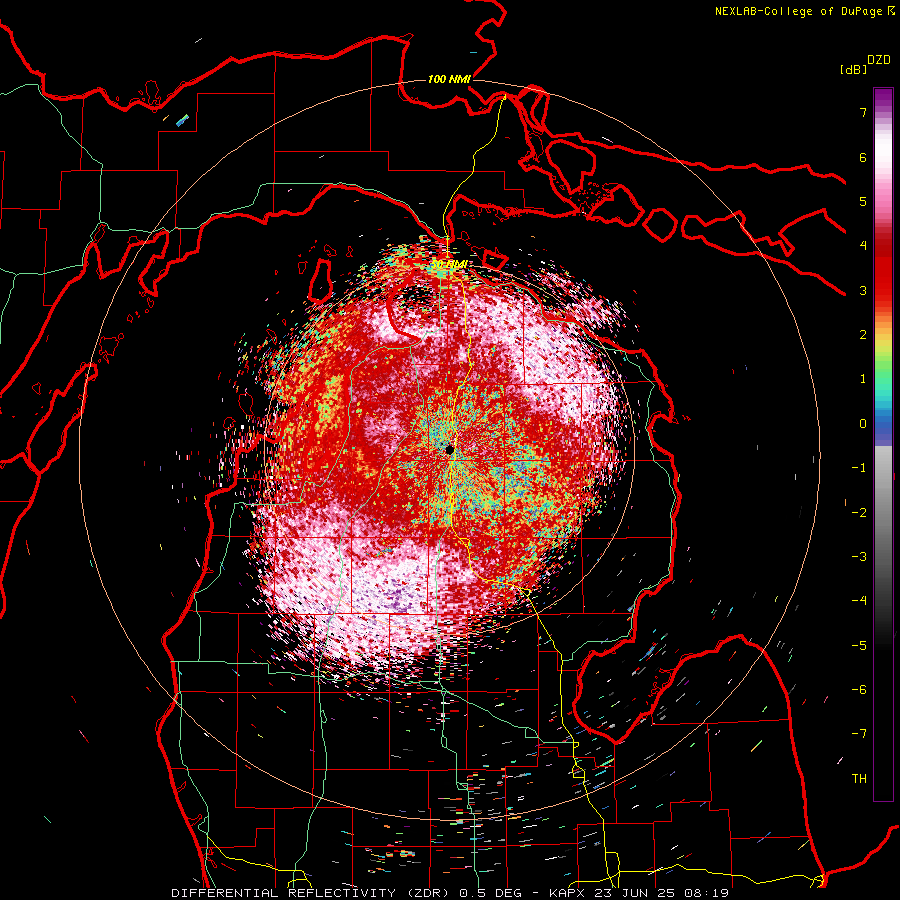This screenshot has height=900, width=900.
Task: Click the [dB] unit label
Action: pos(853,69)
